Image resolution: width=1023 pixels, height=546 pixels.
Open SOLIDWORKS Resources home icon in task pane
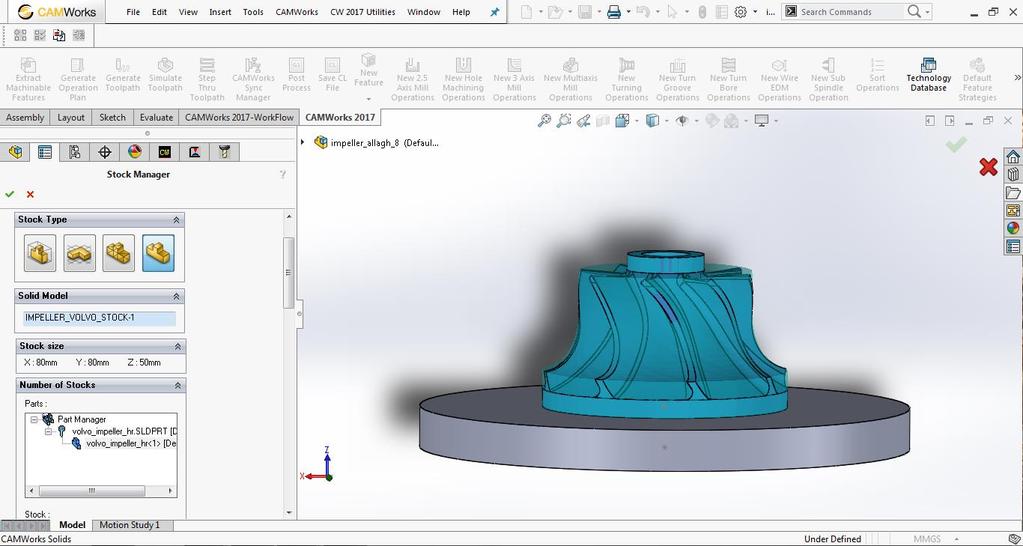coord(1013,157)
